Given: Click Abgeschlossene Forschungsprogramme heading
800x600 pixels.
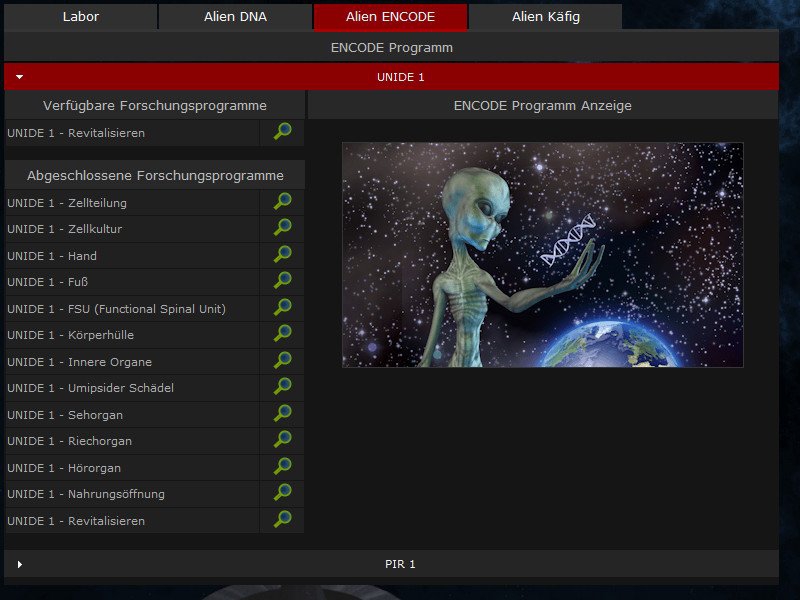Looking at the screenshot, I should 155,176.
